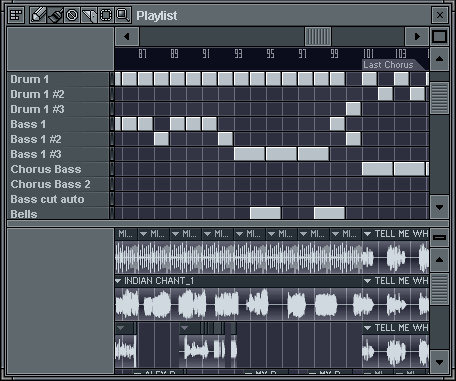Click the Bass 1 #3 pattern block at bar 97
This screenshot has height=381, width=456.
pyautogui.click(x=313, y=154)
